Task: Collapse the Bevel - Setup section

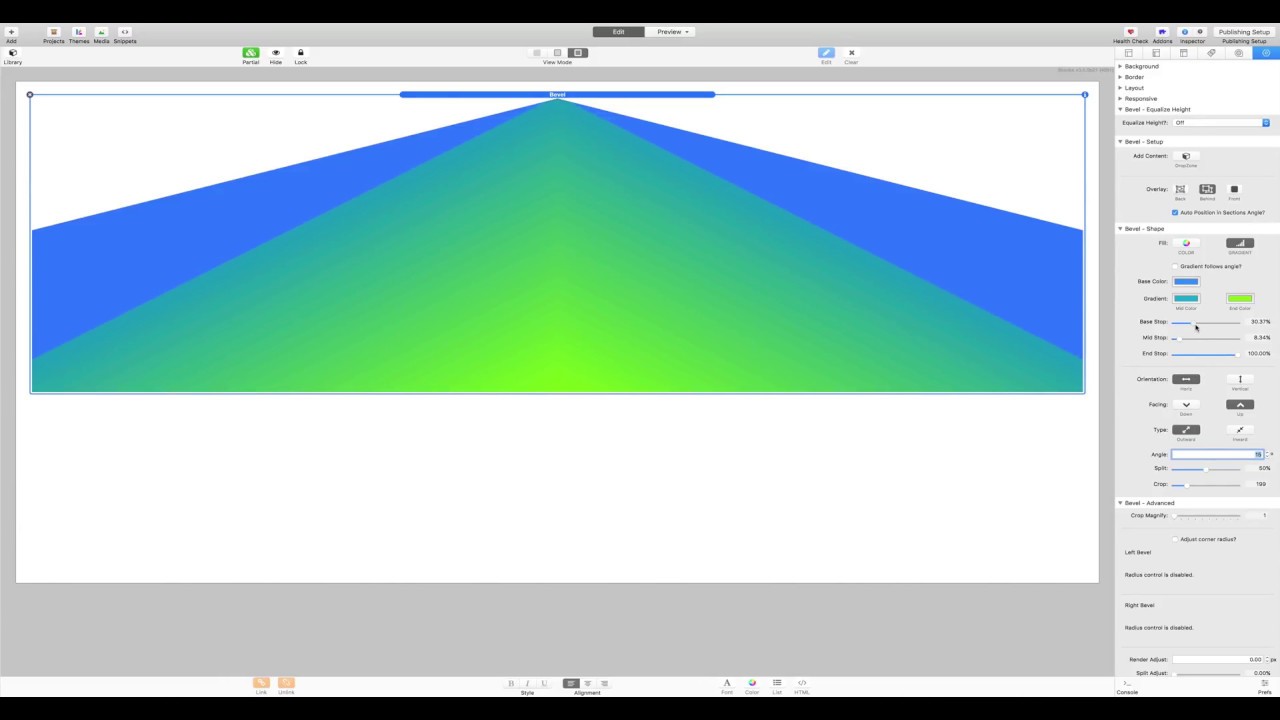Action: [x=1120, y=142]
